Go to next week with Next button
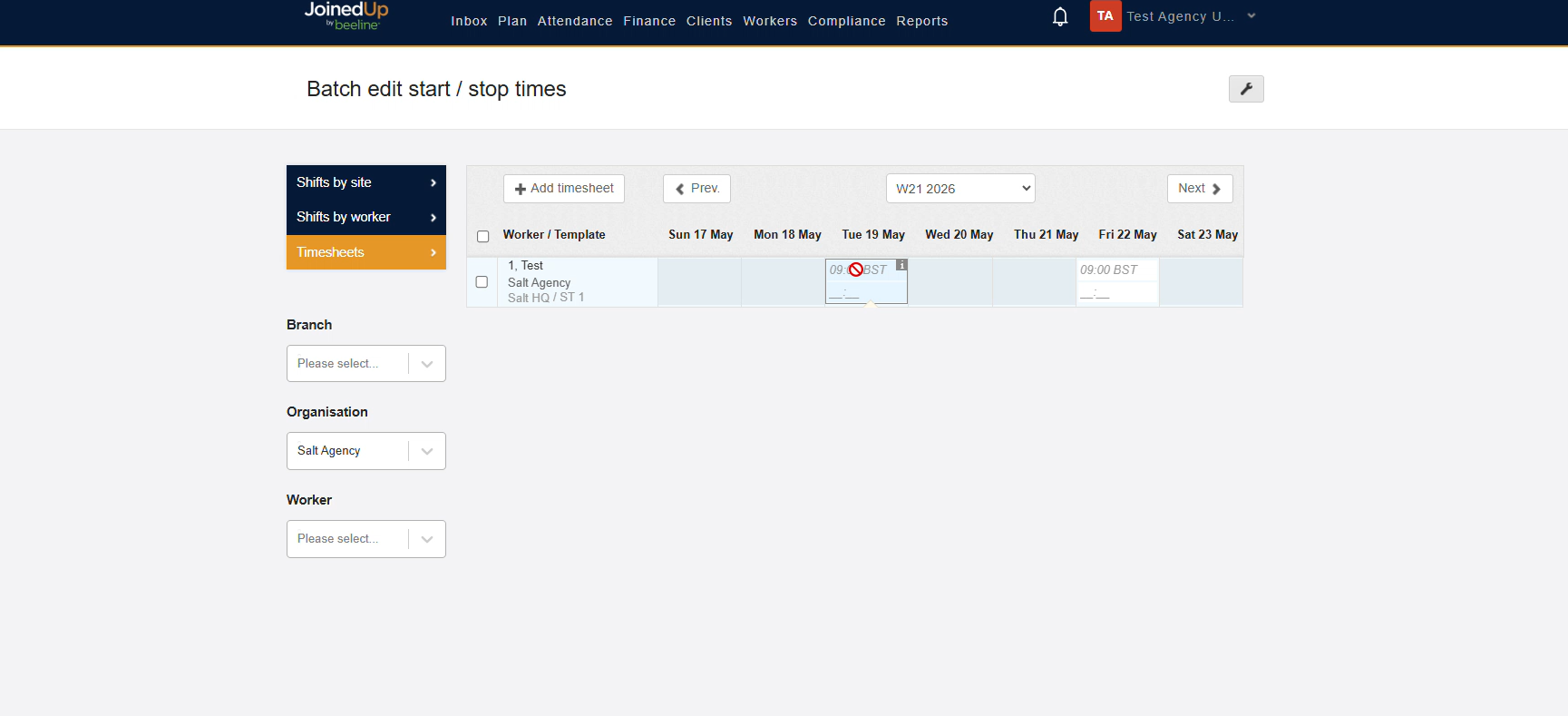This screenshot has width=1568, height=716. point(1200,189)
